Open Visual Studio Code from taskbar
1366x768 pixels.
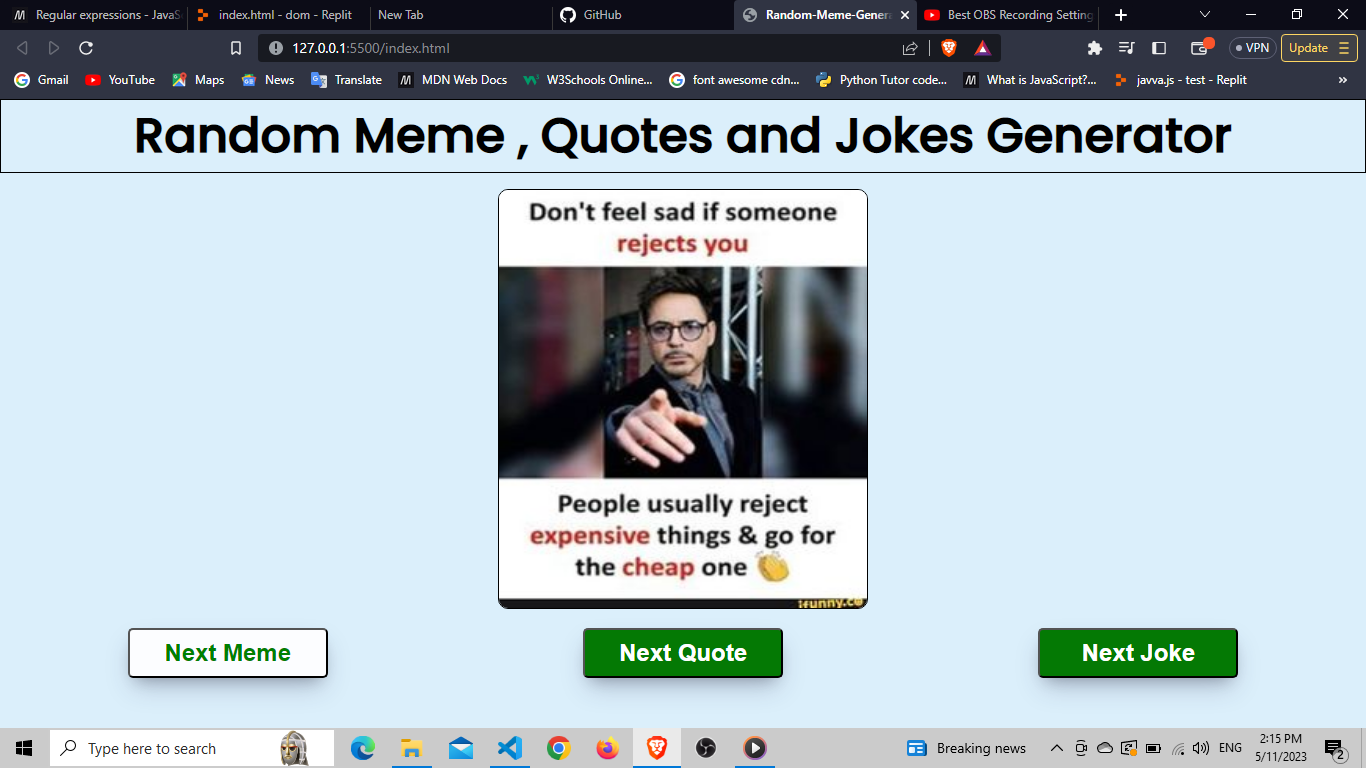[510, 748]
